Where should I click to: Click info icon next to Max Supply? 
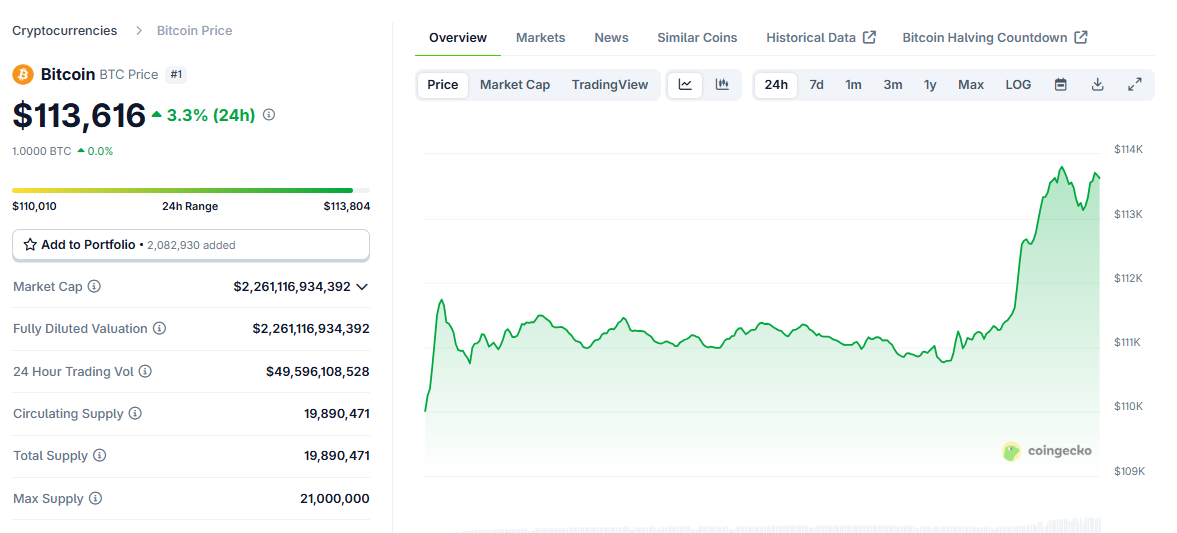click(95, 499)
